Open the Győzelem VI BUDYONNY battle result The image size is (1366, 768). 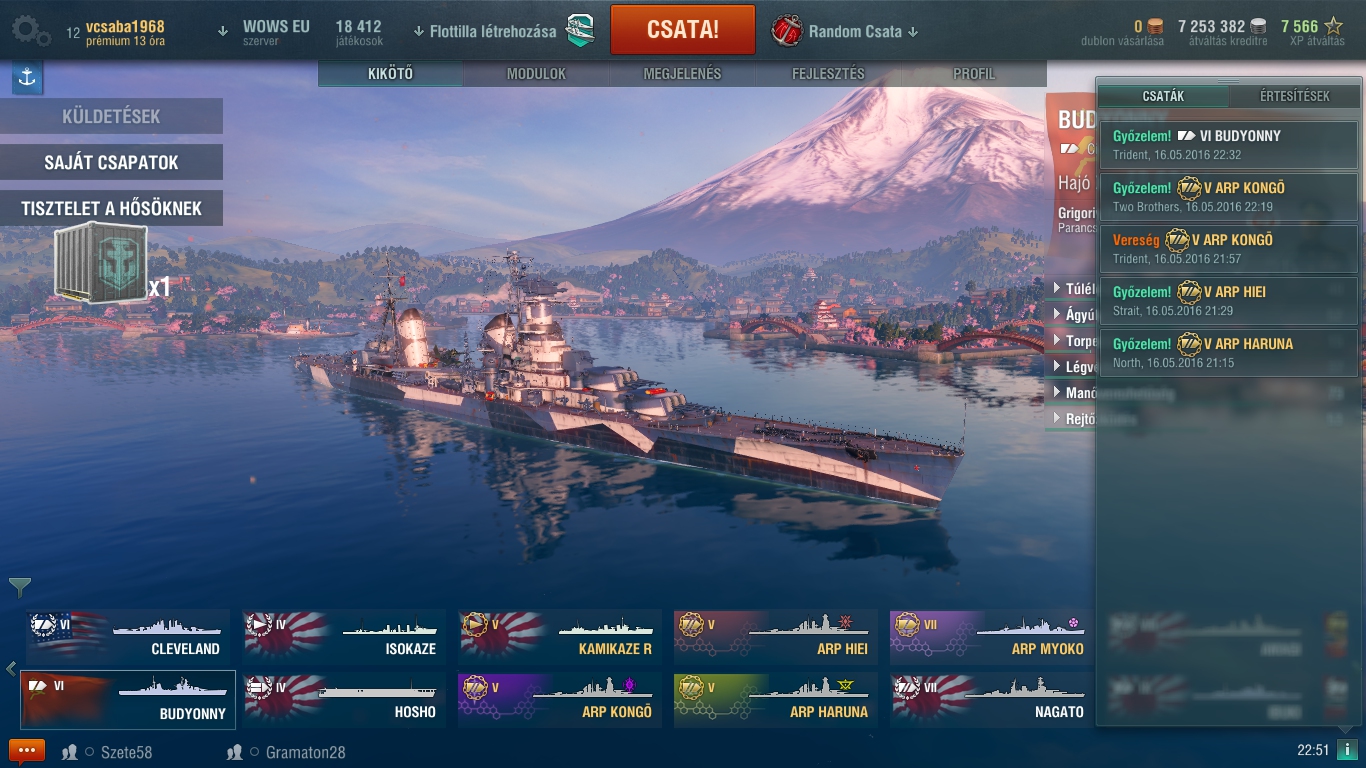(1229, 145)
